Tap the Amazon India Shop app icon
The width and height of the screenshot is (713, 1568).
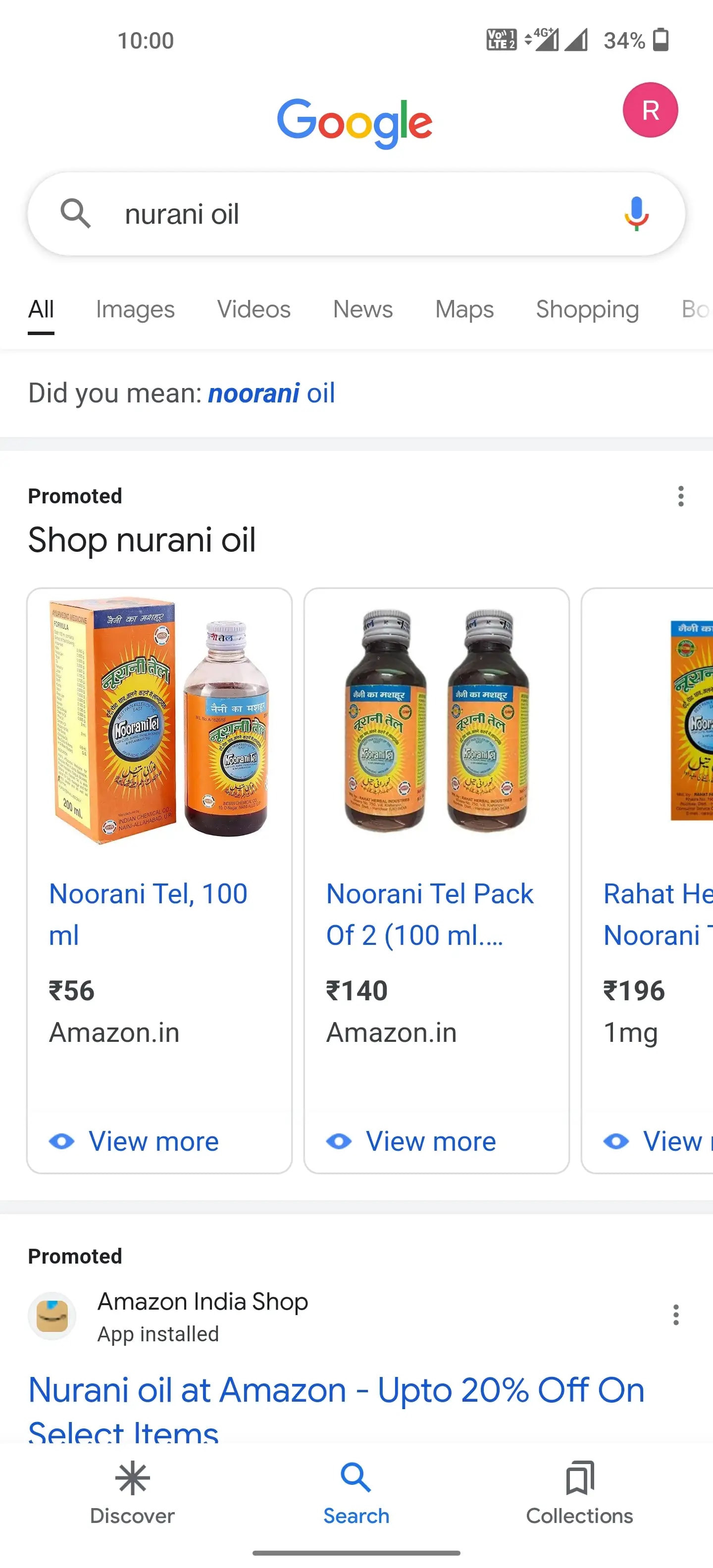point(52,1316)
